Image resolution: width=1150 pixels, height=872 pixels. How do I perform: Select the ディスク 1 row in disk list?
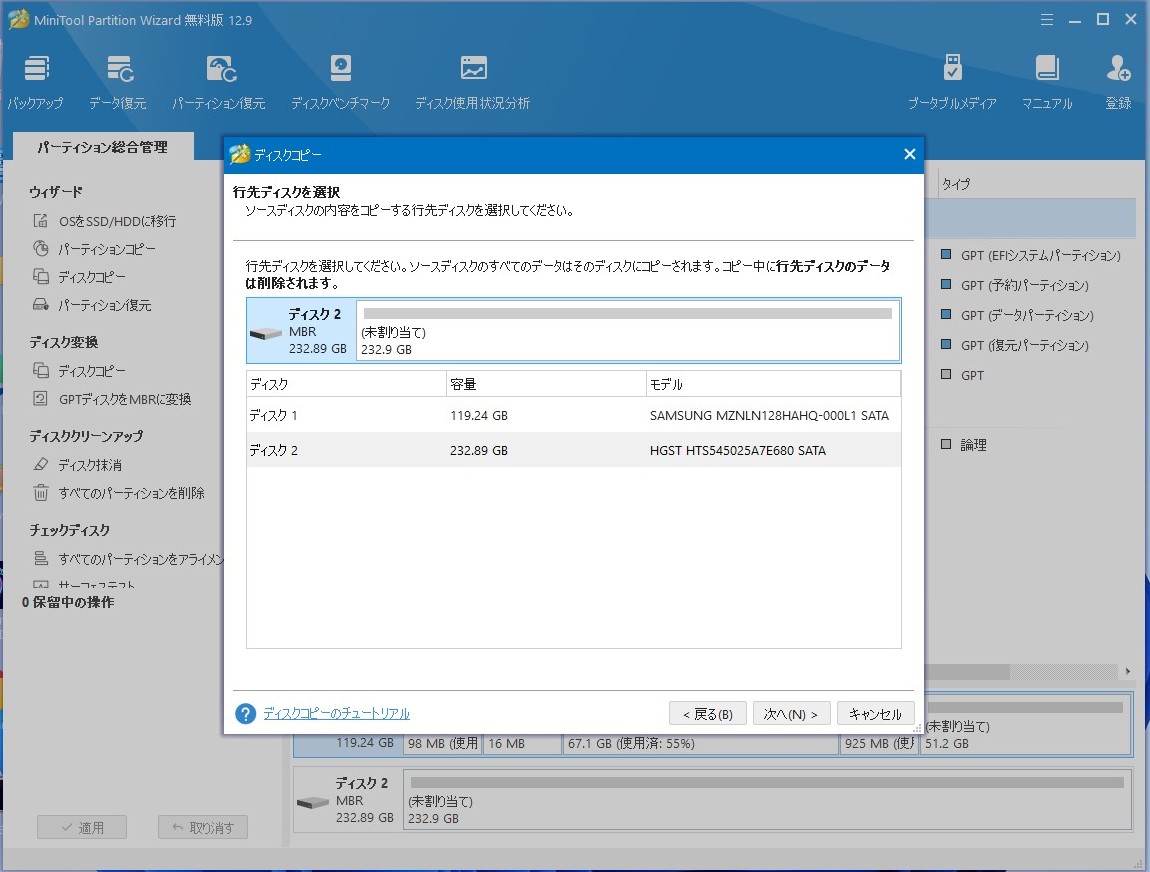pyautogui.click(x=573, y=415)
